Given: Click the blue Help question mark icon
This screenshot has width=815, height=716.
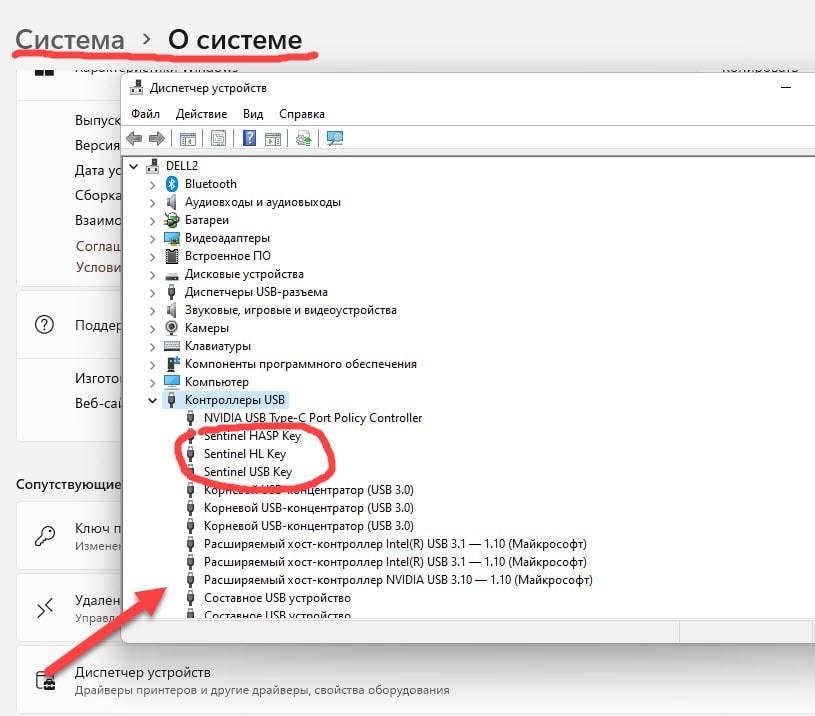Looking at the screenshot, I should (x=249, y=139).
